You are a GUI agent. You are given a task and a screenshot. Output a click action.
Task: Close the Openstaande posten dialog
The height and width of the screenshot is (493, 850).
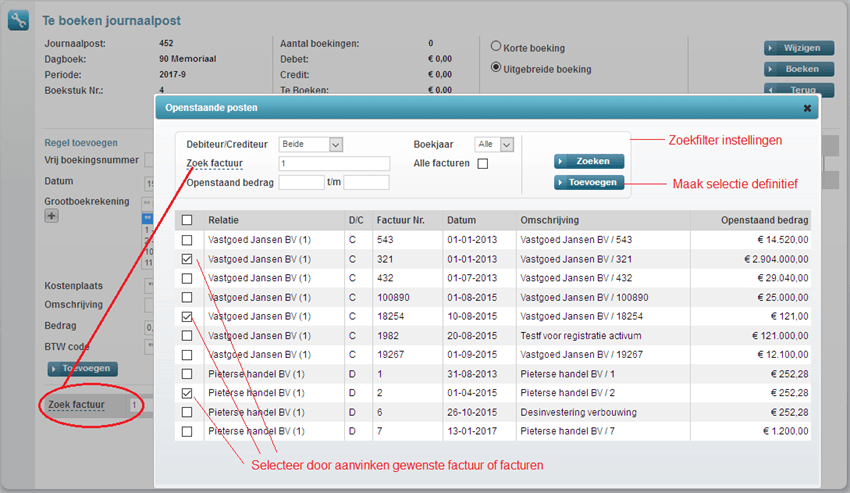pos(807,108)
